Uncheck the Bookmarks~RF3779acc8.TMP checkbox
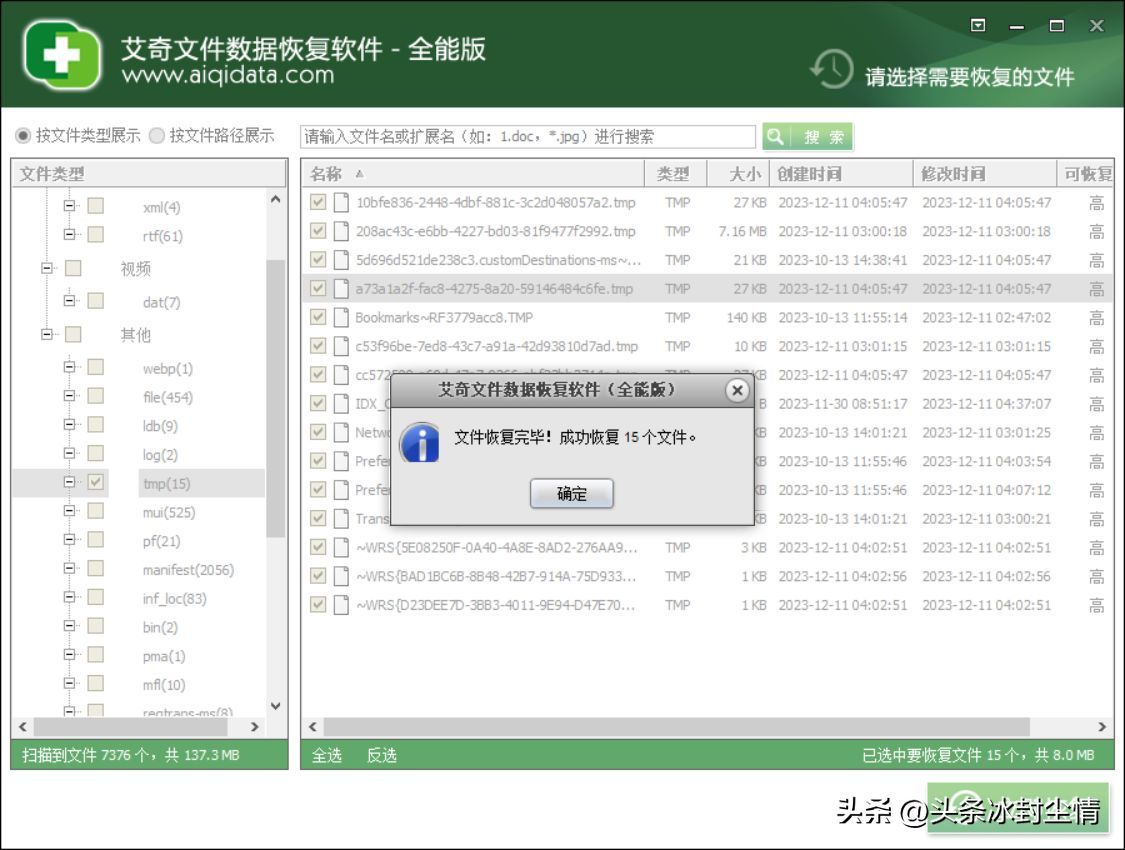This screenshot has width=1125, height=850. [318, 317]
